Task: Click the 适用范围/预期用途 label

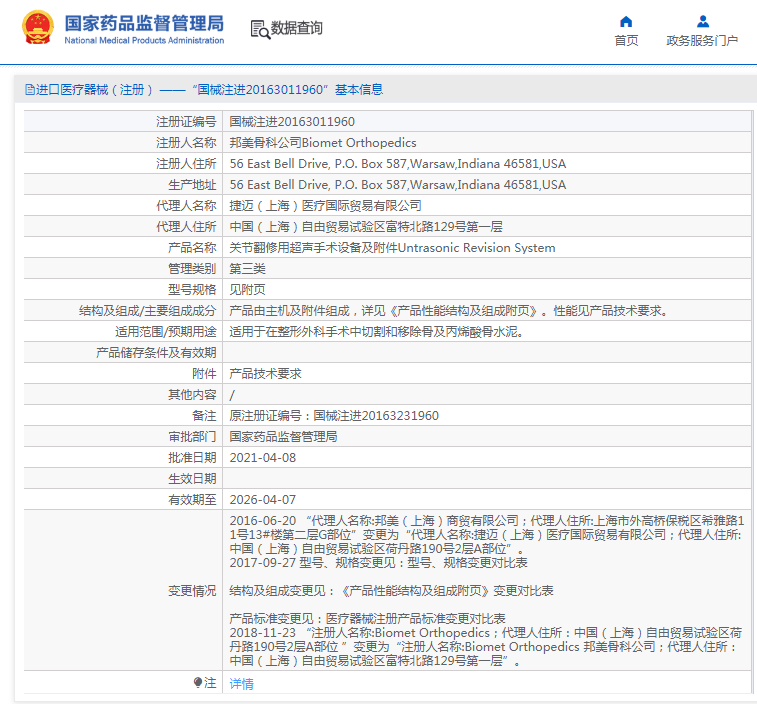Action: click(166, 332)
